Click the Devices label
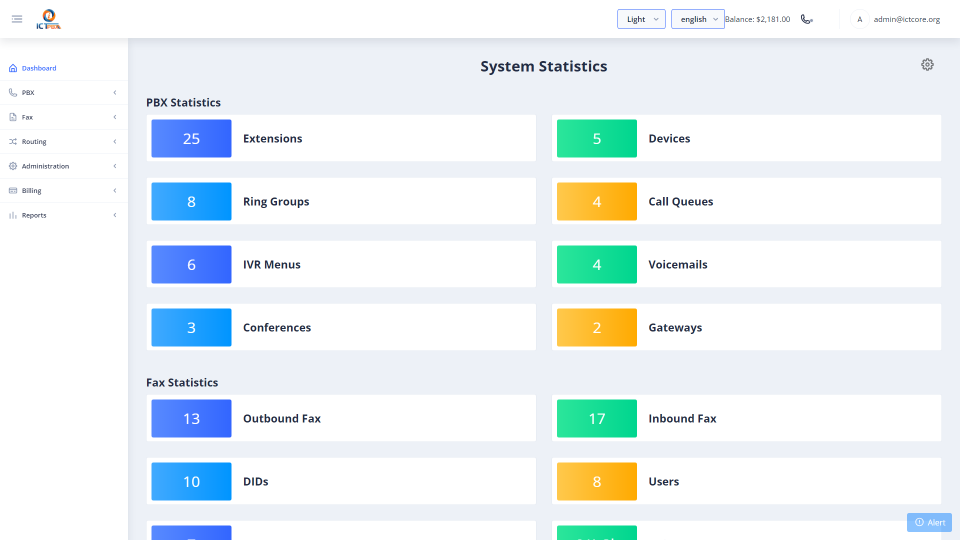The height and width of the screenshot is (540, 960). coord(669,138)
